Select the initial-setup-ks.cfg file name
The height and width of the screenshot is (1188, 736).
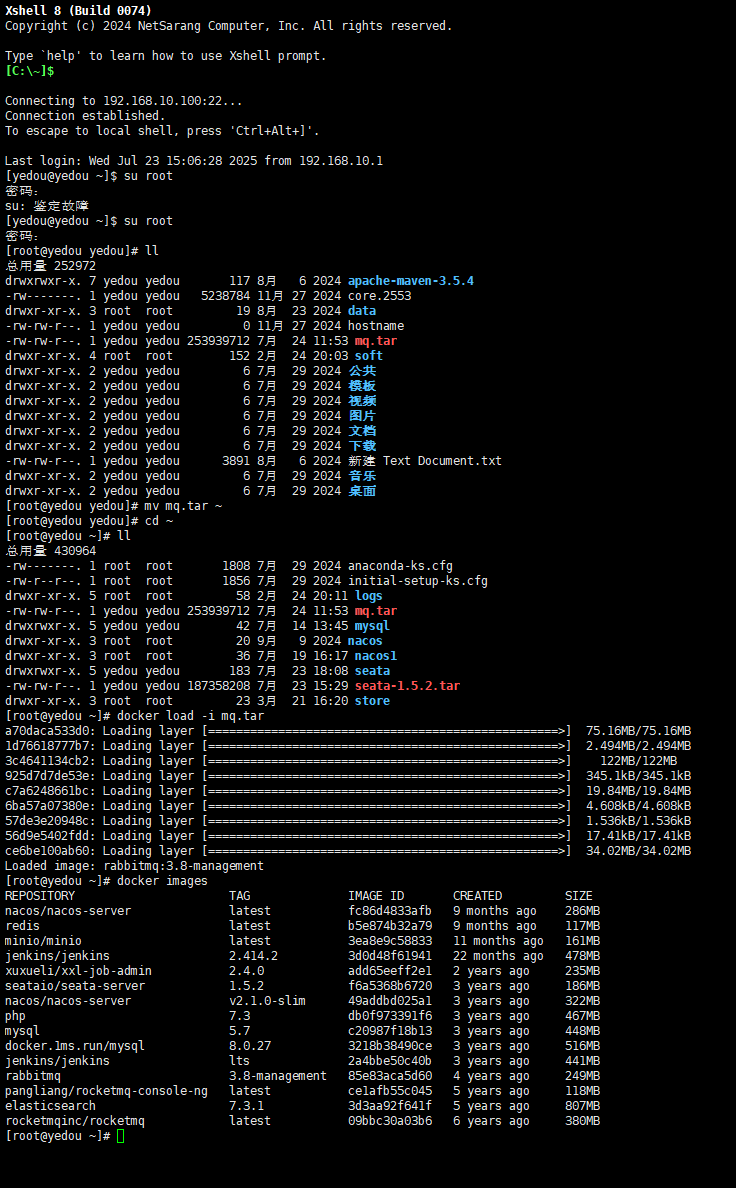418,581
